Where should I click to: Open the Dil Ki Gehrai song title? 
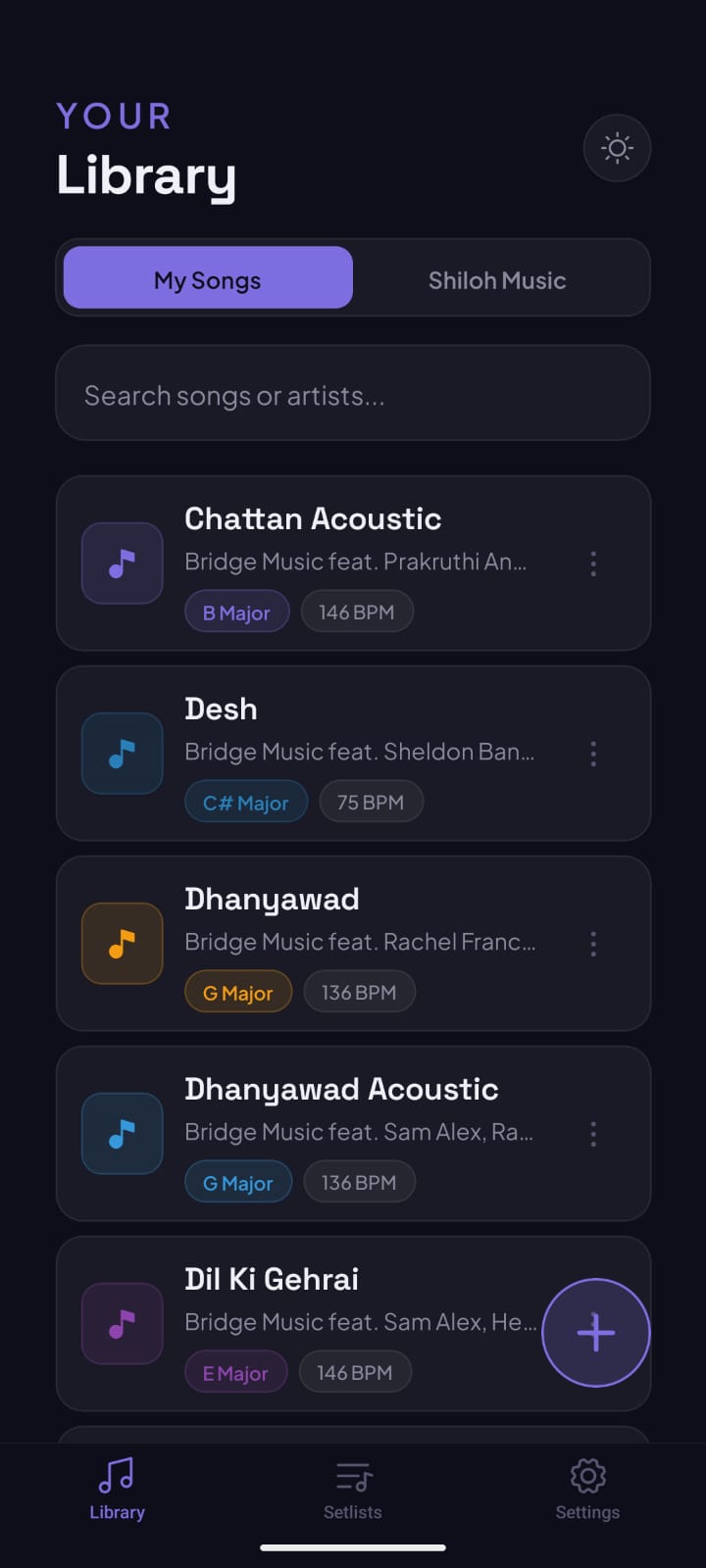coord(272,1279)
